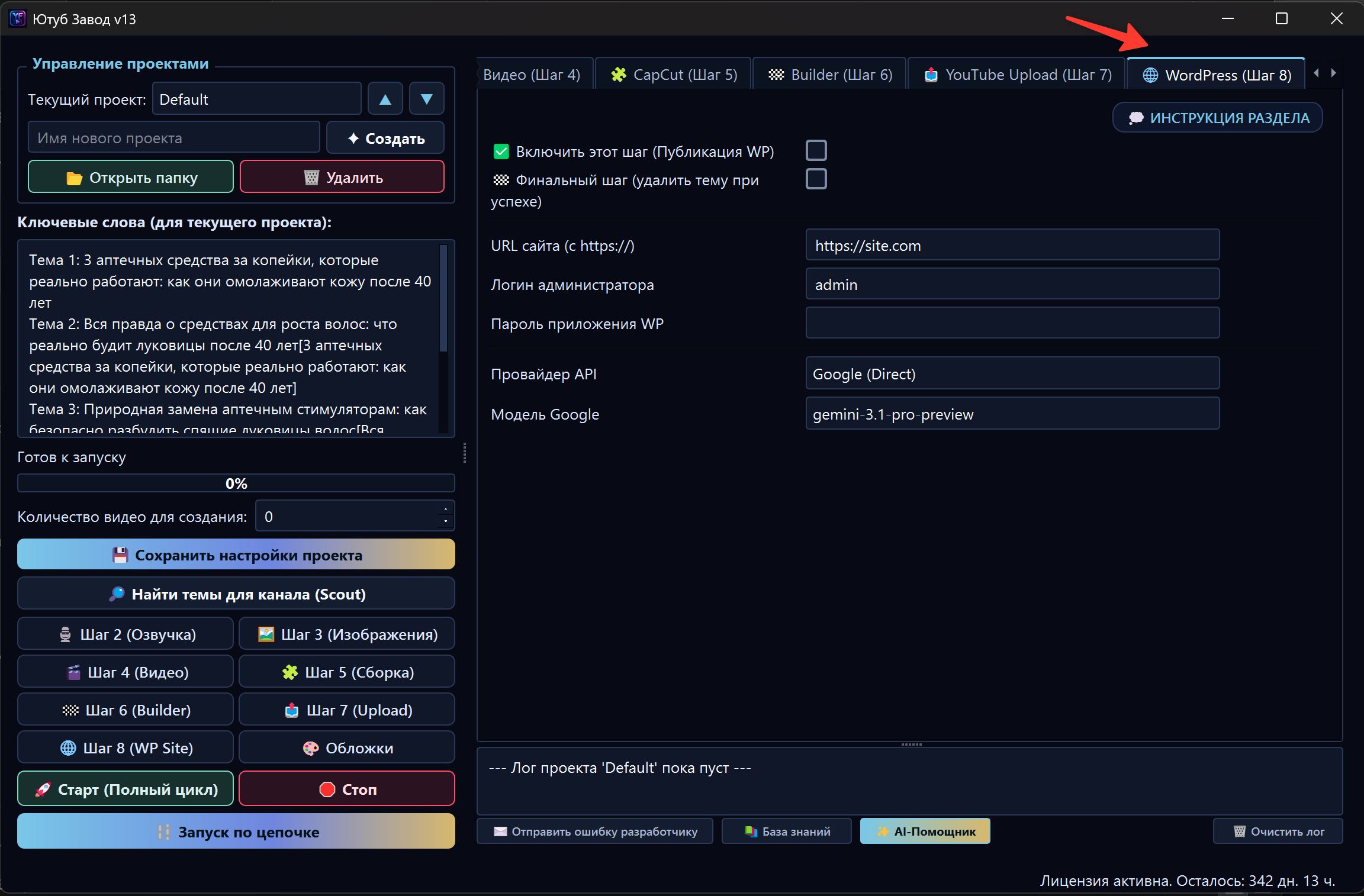This screenshot has height=896, width=1364.
Task: Click the red Стоп button
Action: click(347, 788)
